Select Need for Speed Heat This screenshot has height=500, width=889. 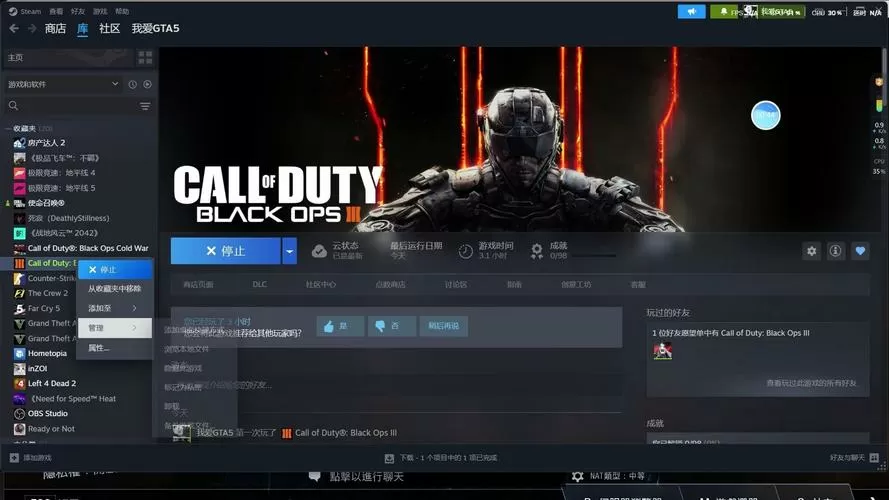[x=73, y=399]
